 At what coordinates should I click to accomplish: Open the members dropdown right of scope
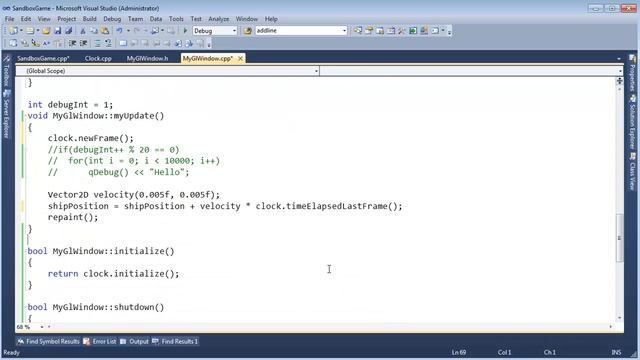click(x=620, y=71)
